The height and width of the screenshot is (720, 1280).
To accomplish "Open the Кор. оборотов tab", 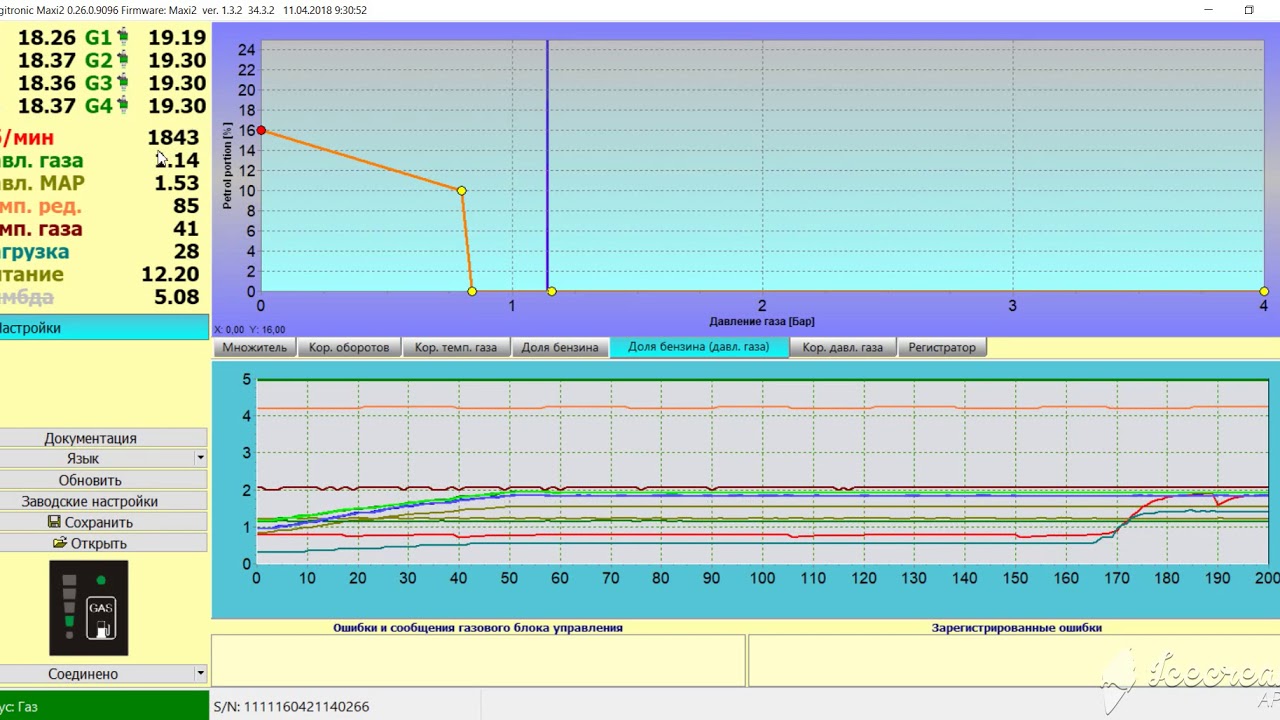I will click(x=349, y=347).
